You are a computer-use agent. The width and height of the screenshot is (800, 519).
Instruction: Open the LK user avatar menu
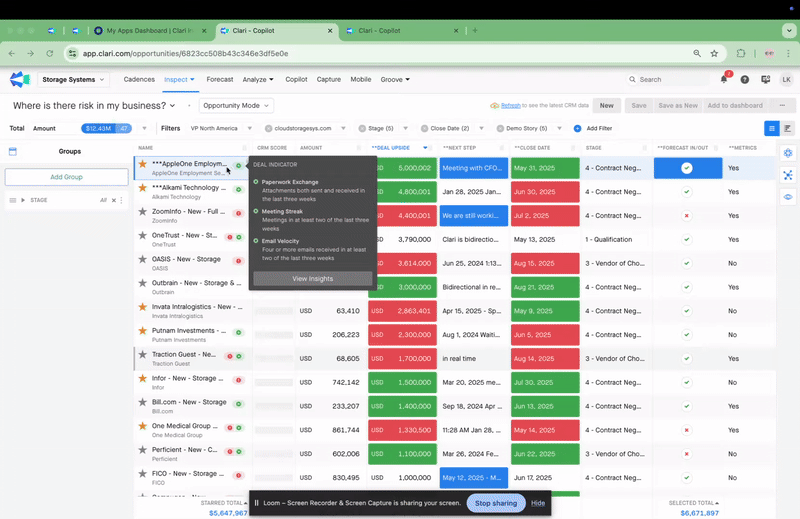tap(786, 80)
